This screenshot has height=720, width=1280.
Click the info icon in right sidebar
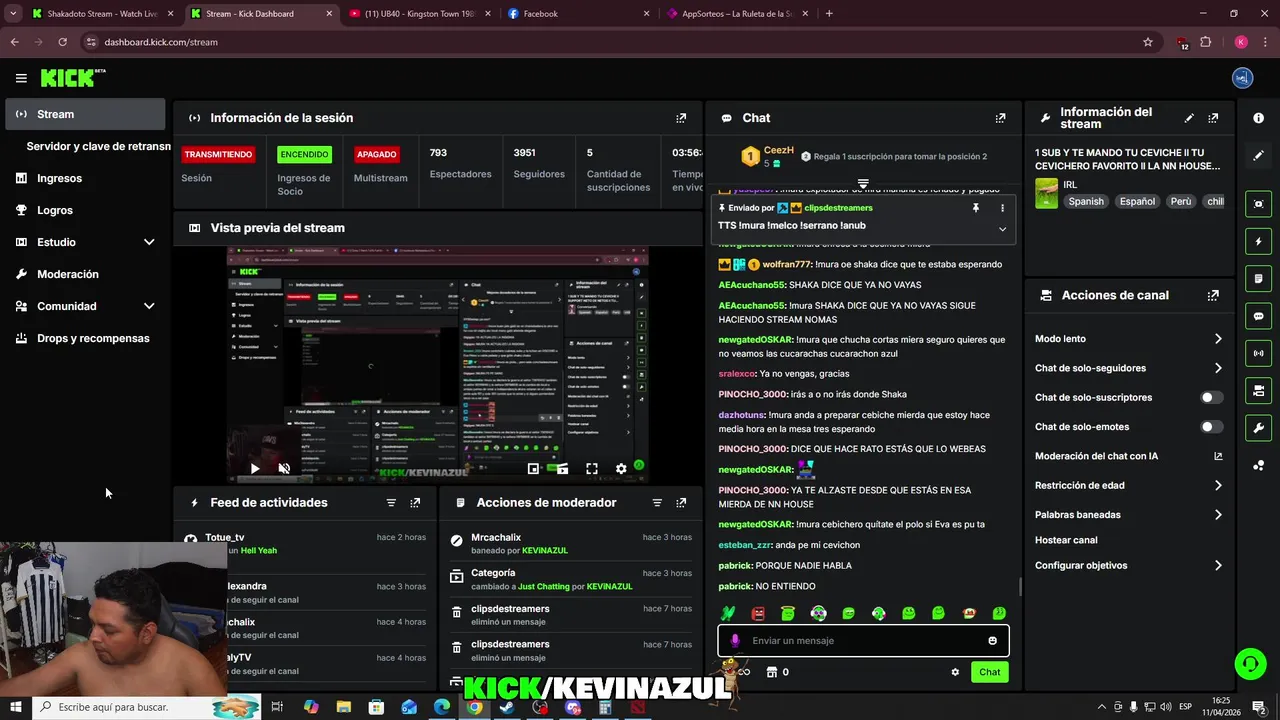click(1258, 118)
